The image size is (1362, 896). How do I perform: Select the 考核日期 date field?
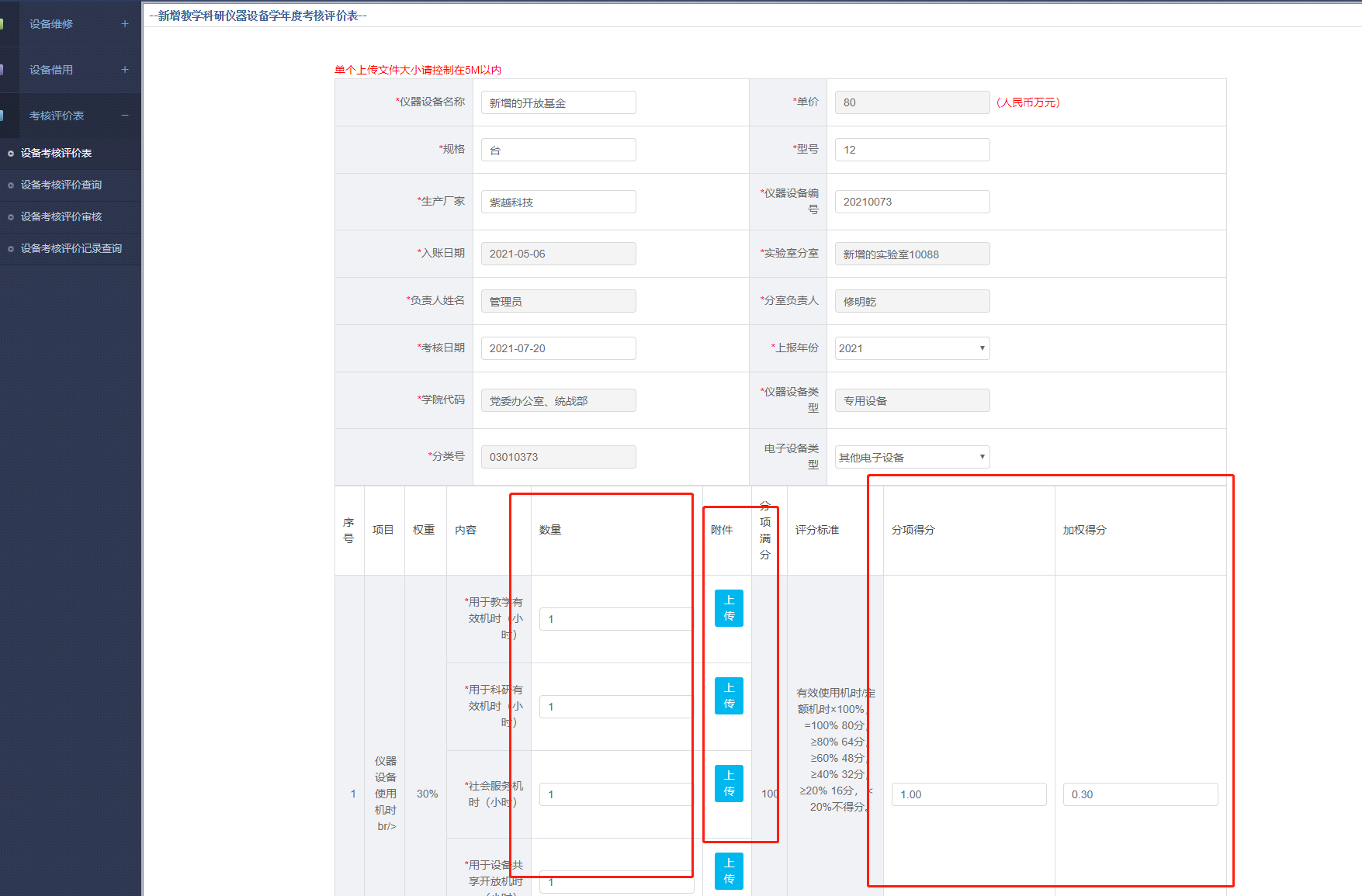(558, 349)
